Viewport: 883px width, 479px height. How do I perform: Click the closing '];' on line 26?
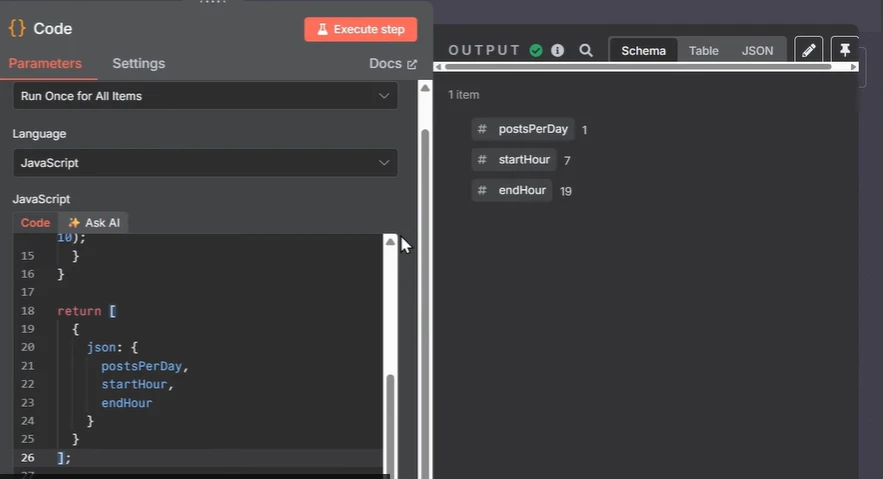64,458
